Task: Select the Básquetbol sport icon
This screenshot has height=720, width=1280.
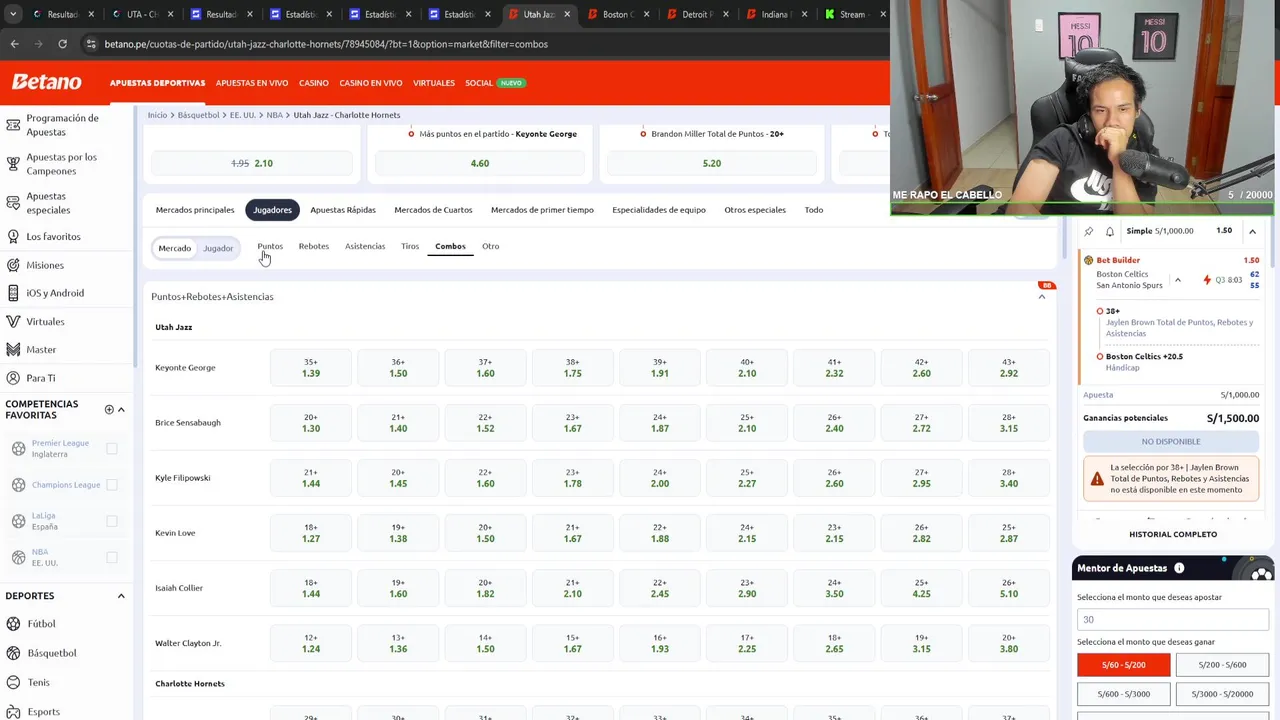Action: 13,653
